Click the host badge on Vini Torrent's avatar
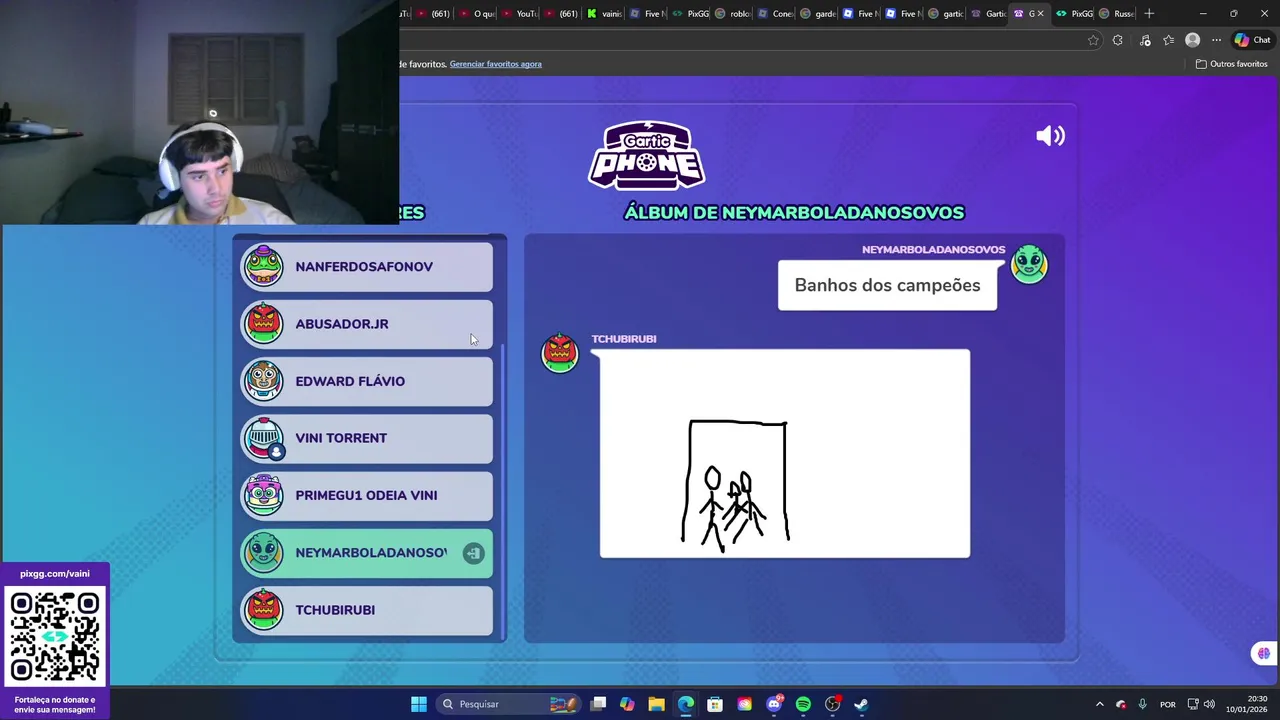This screenshot has height=720, width=1280. (277, 452)
